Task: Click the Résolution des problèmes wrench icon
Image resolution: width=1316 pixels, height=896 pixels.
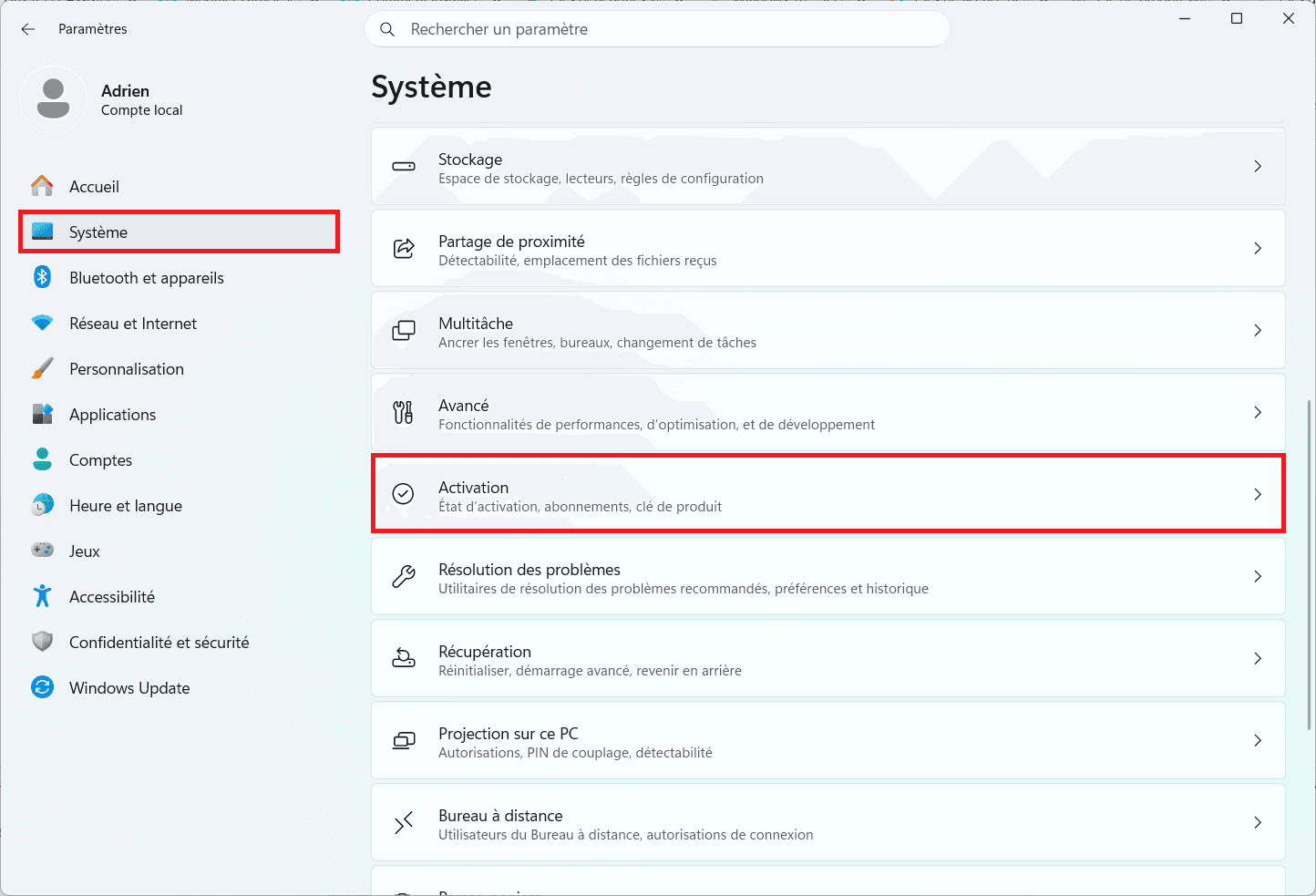Action: tap(403, 576)
